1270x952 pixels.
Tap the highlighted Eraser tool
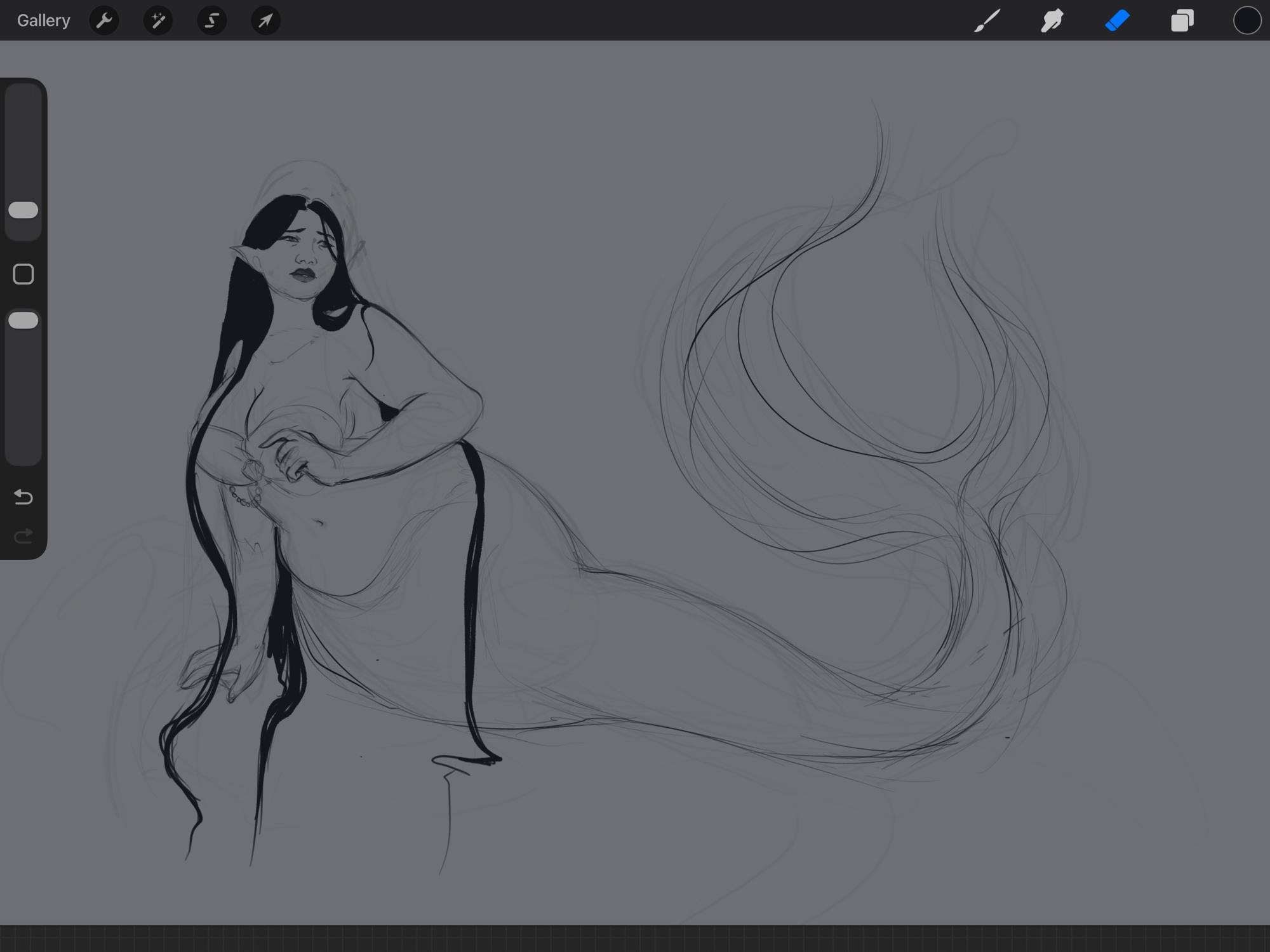tap(1117, 20)
